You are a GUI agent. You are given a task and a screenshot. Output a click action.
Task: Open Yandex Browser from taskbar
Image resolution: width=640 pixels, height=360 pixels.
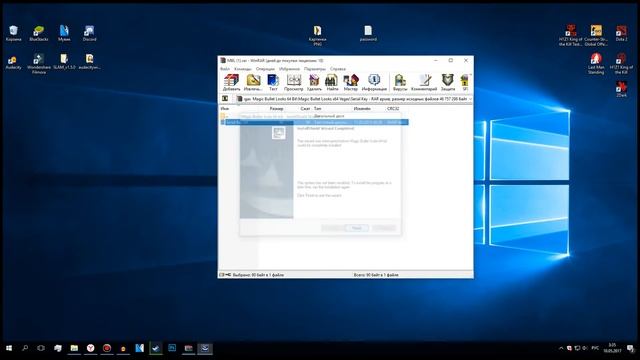90,348
